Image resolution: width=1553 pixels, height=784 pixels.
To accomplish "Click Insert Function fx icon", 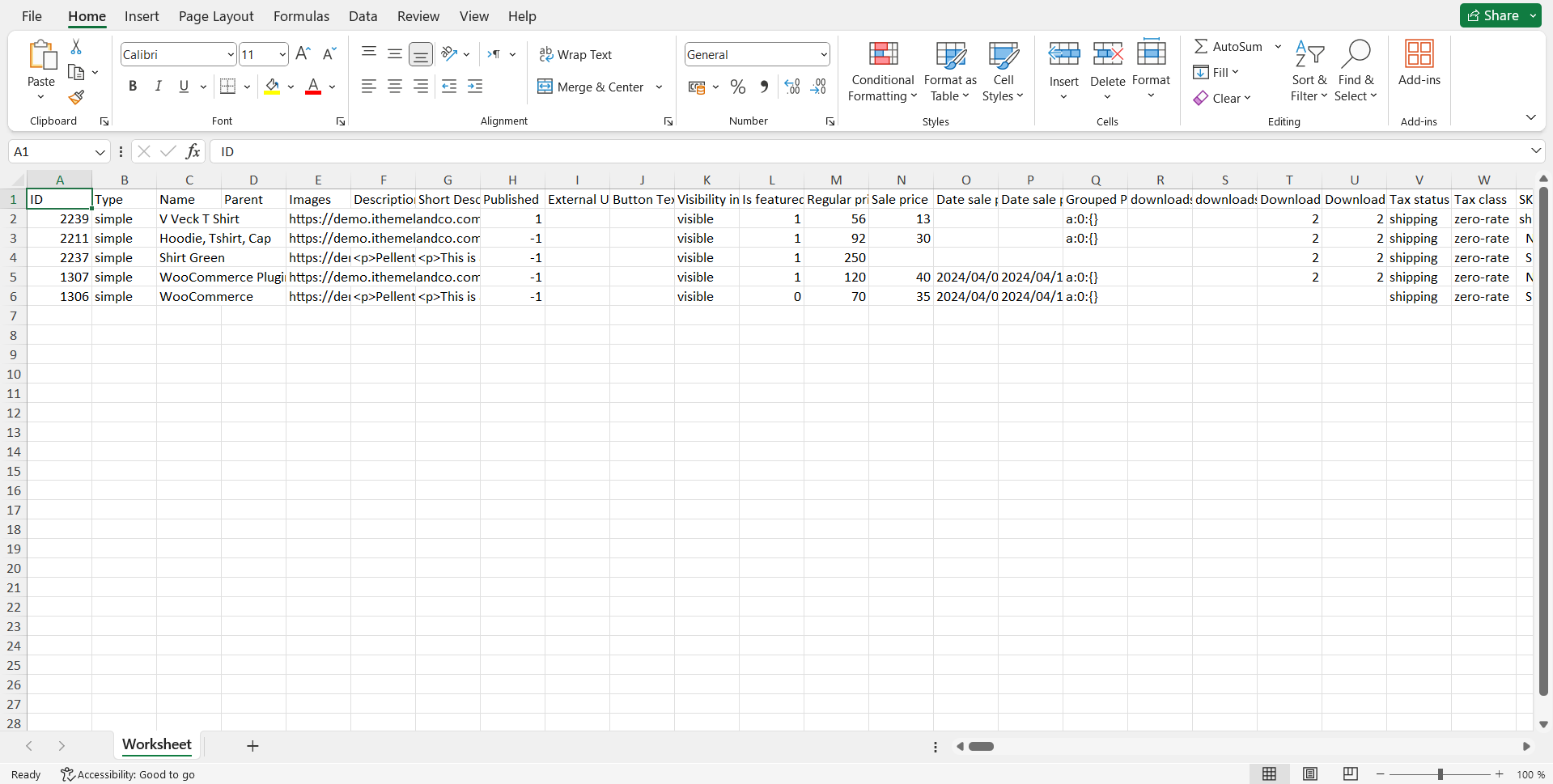I will 193,151.
